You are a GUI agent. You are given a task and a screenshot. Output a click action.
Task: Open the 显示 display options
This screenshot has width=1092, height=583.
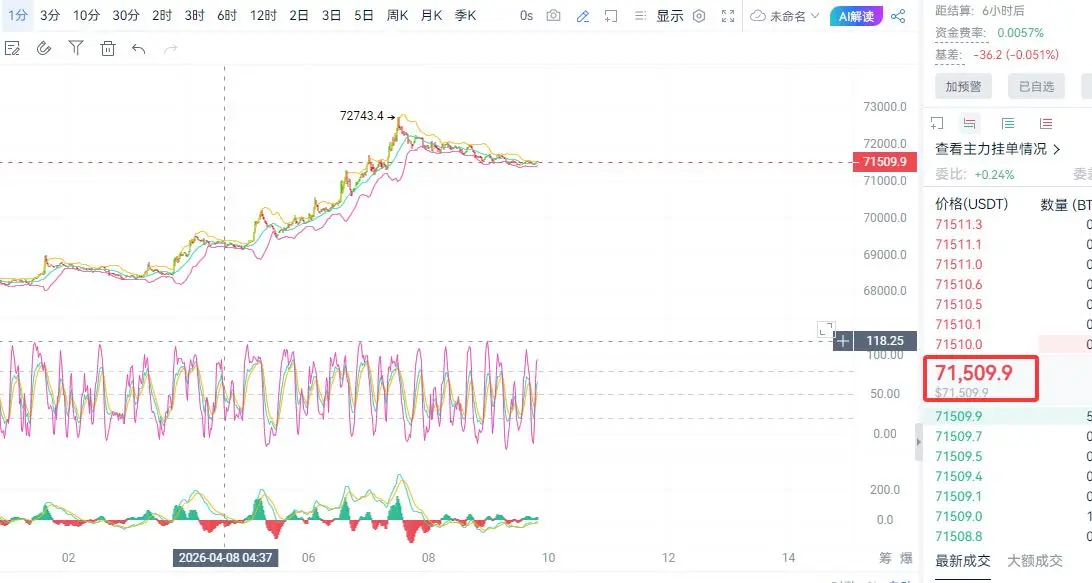669,16
